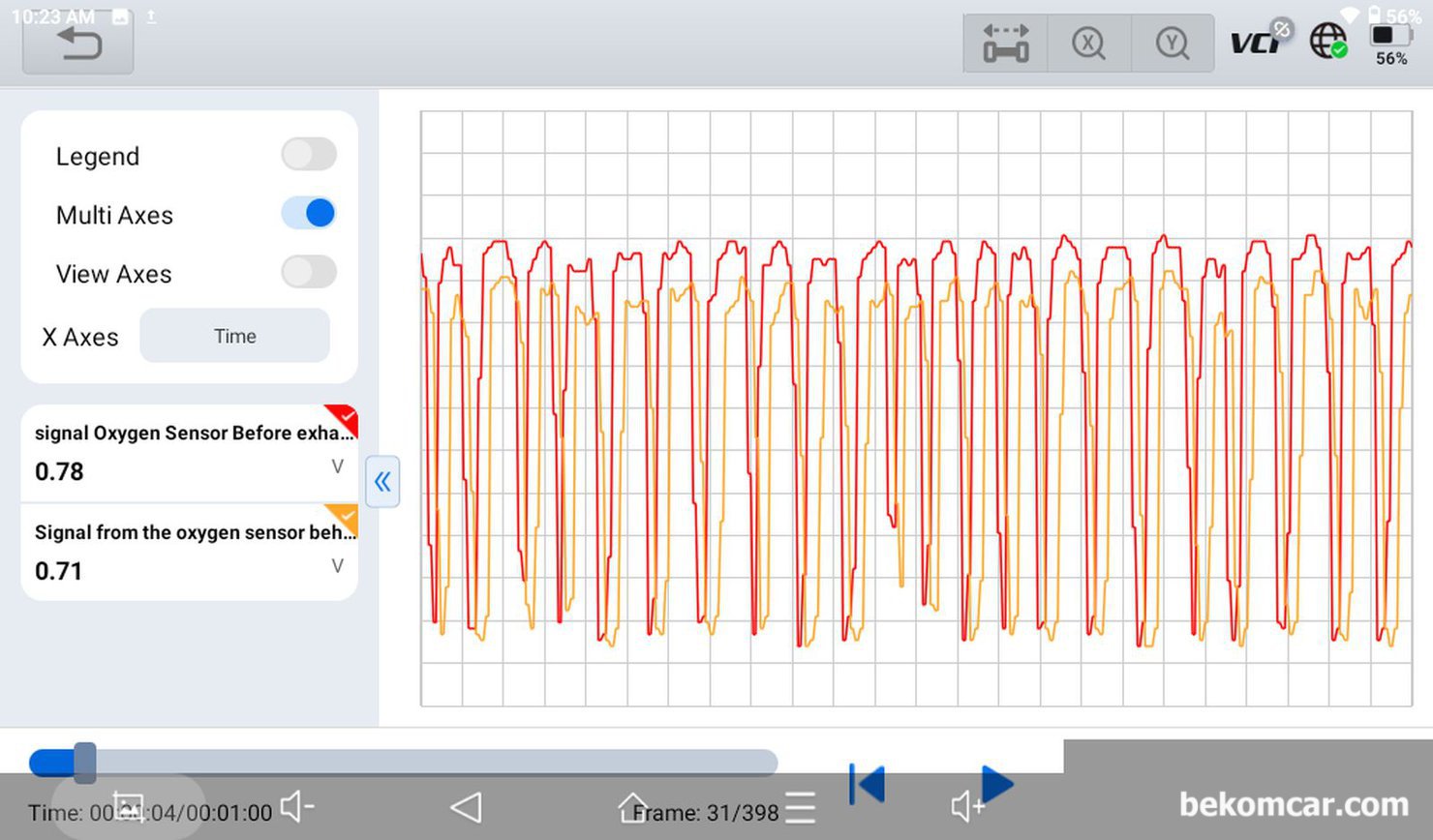Toggle the Legend switch

(309, 155)
